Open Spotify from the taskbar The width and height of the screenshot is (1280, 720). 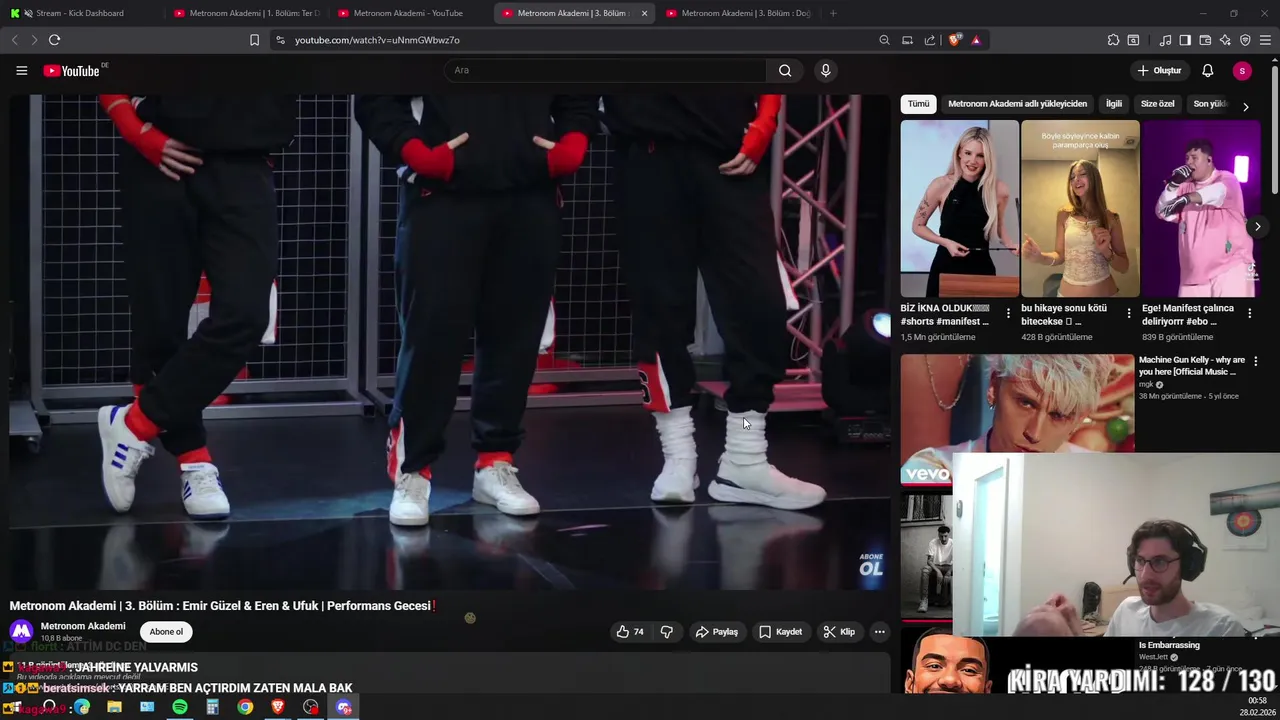[180, 707]
